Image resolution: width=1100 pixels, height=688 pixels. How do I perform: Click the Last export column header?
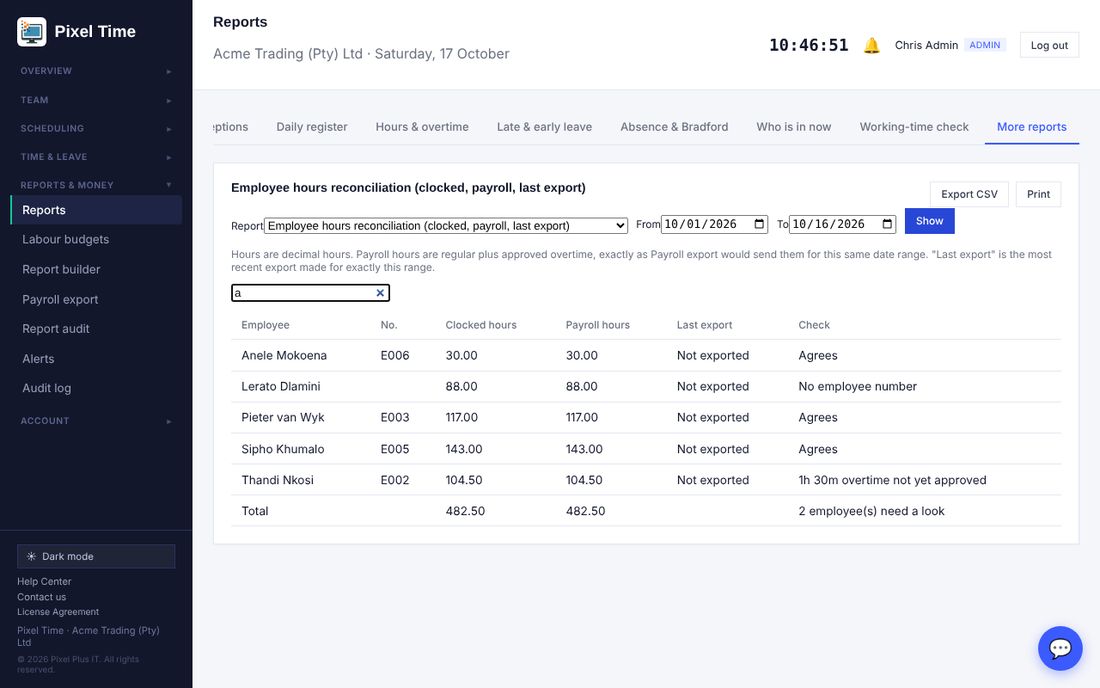point(704,325)
